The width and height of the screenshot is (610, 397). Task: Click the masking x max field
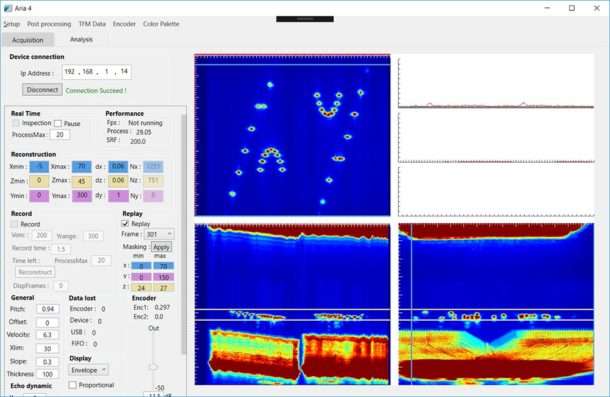point(163,266)
